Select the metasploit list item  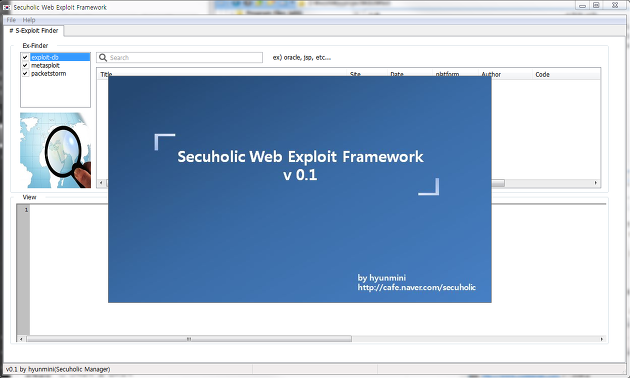point(45,65)
